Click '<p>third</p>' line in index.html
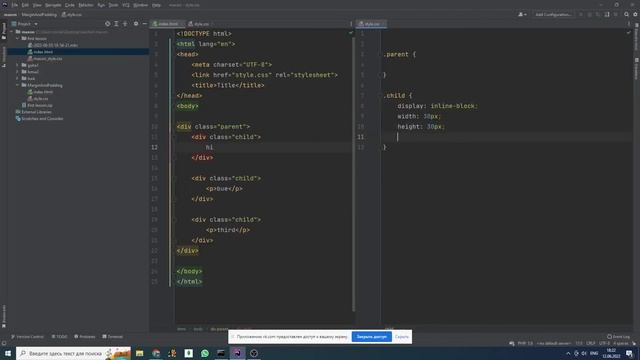 click(x=228, y=230)
